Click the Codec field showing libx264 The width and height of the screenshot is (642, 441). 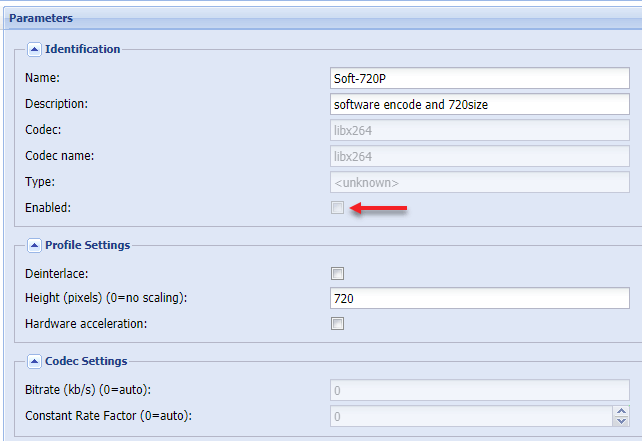click(x=478, y=130)
